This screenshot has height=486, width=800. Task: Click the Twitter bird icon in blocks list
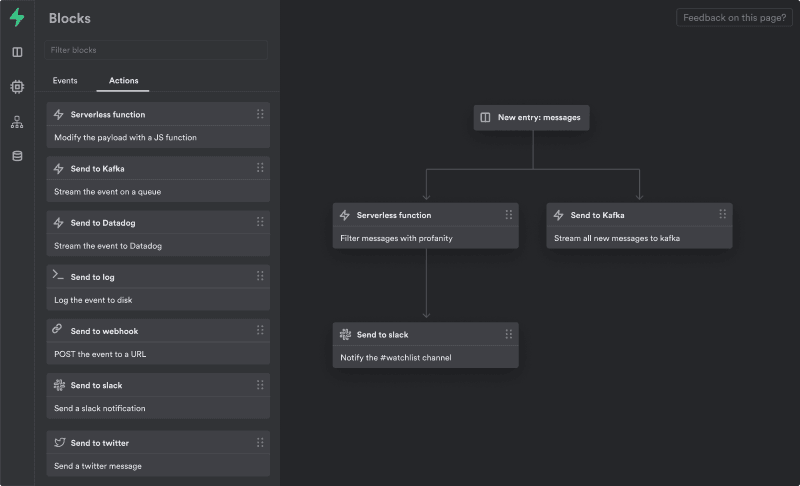tap(58, 442)
